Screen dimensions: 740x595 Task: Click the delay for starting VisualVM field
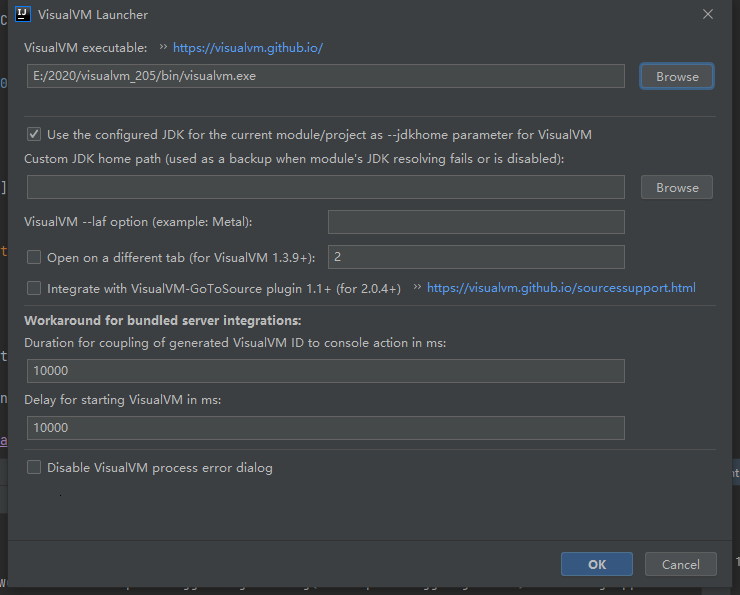tap(326, 428)
